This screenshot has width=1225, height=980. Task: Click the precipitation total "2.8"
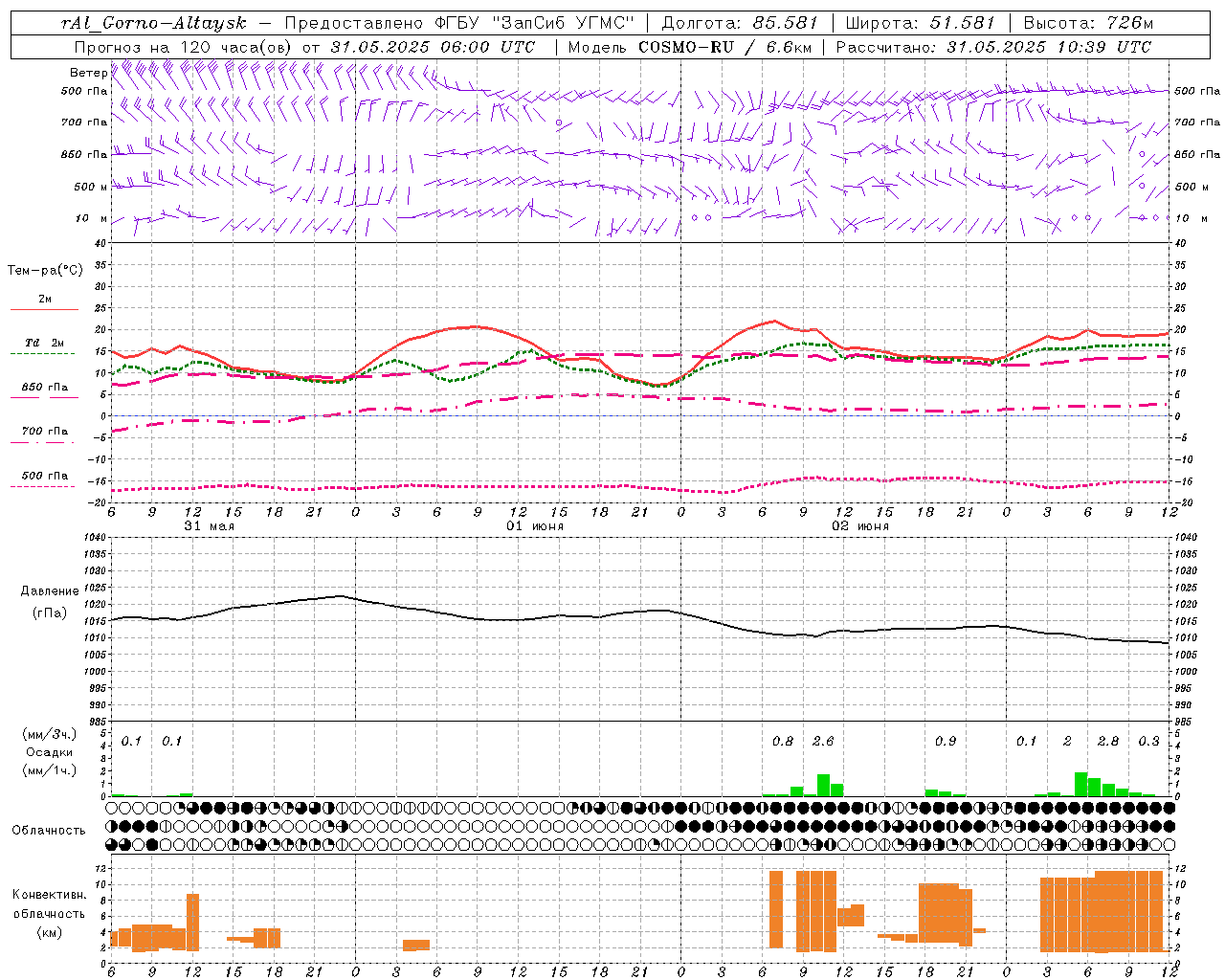(x=1108, y=741)
